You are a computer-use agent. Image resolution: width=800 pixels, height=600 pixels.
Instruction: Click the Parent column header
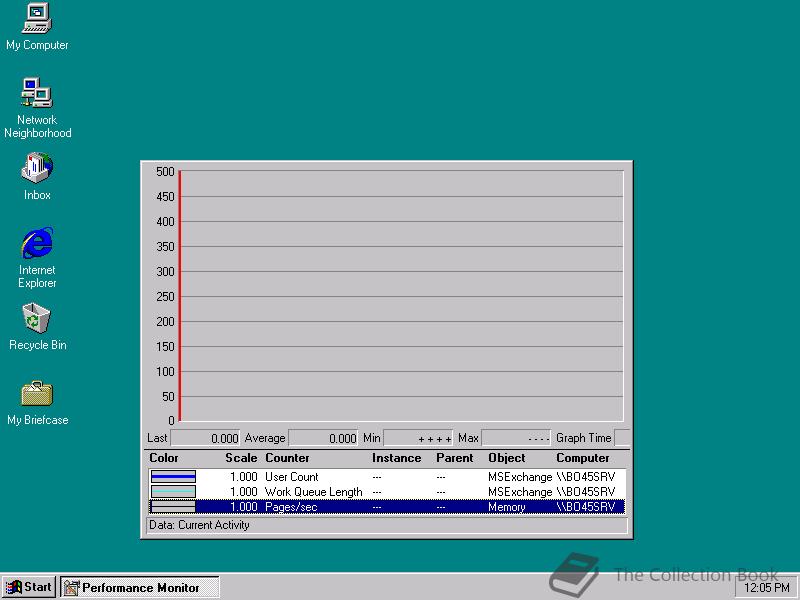click(x=455, y=458)
